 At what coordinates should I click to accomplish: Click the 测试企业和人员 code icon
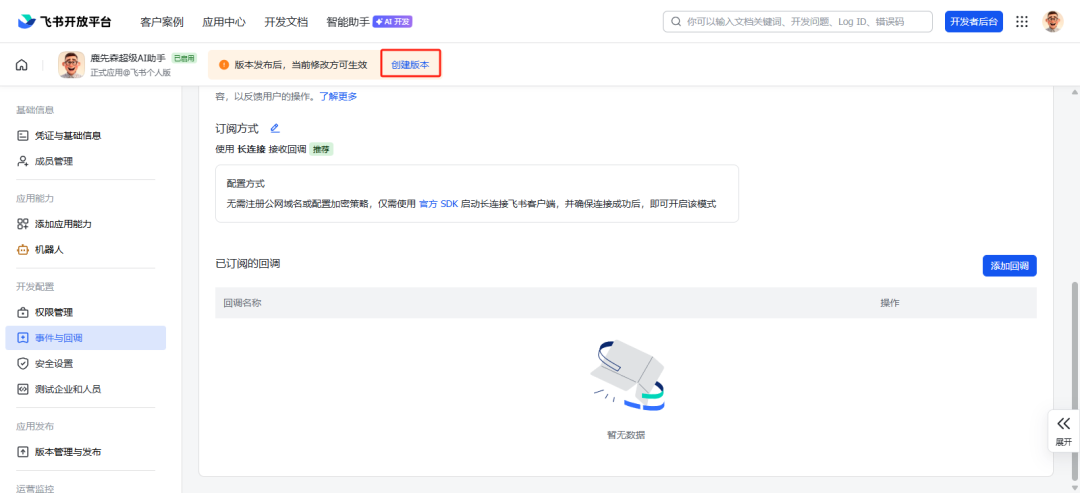point(22,389)
